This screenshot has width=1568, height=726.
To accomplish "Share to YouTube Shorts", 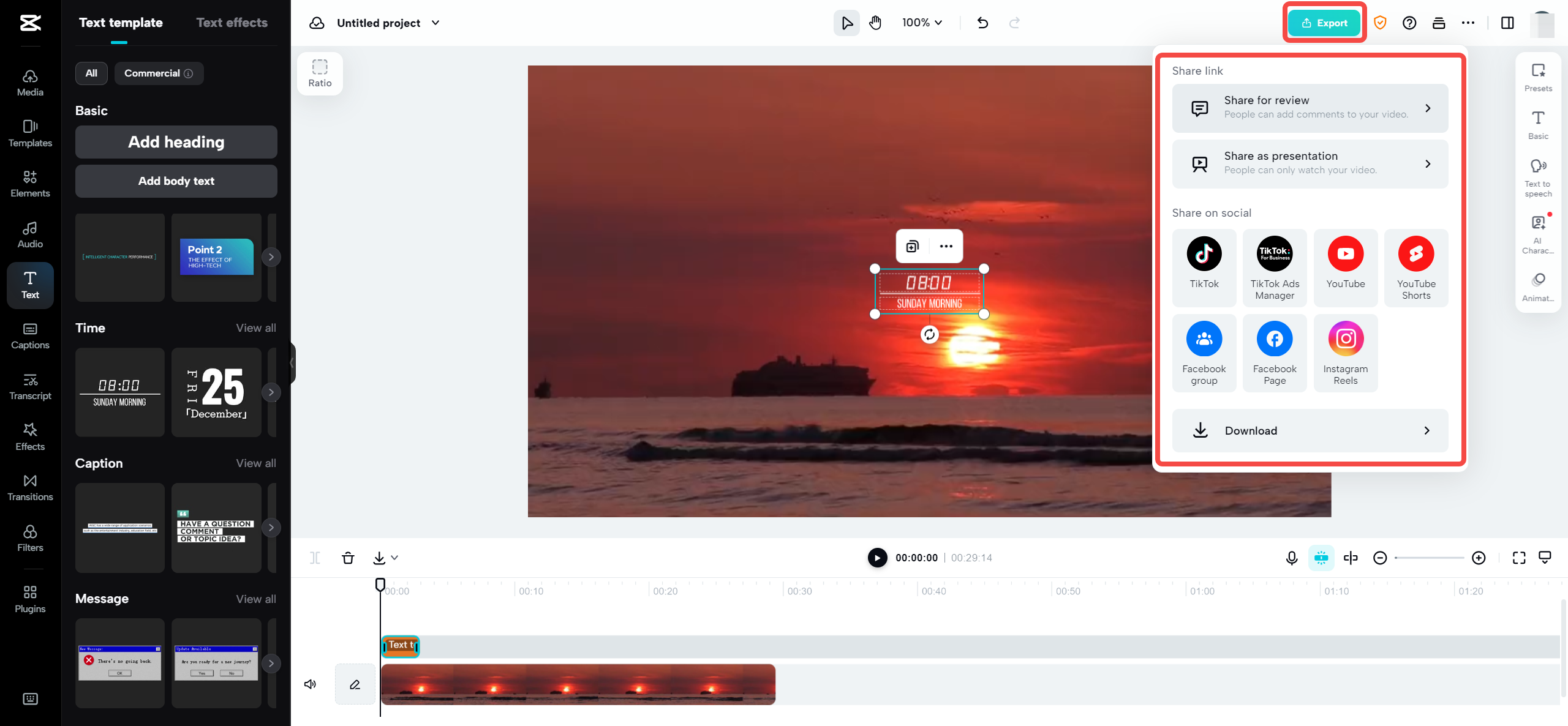I will click(x=1416, y=268).
